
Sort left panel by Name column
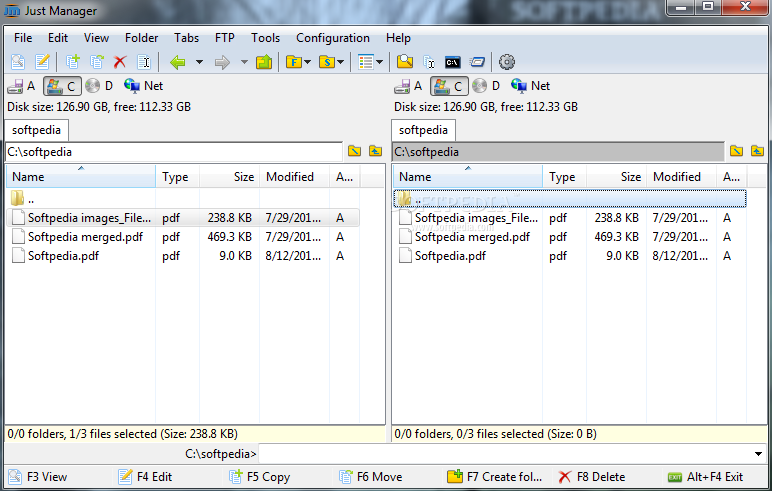pyautogui.click(x=81, y=176)
